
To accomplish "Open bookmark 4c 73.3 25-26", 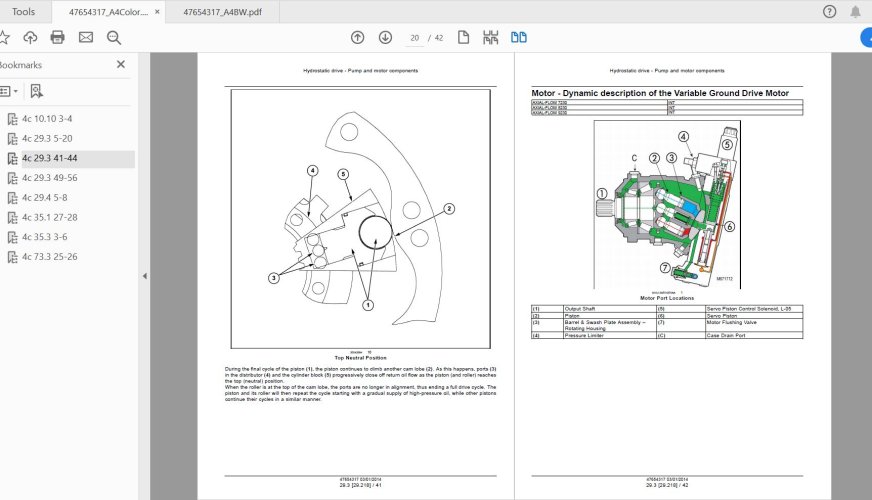I will tap(49, 257).
